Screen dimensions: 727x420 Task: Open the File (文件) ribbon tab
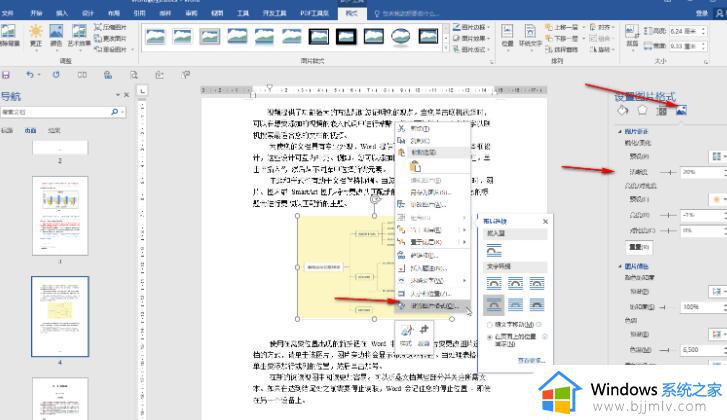tap(8, 13)
